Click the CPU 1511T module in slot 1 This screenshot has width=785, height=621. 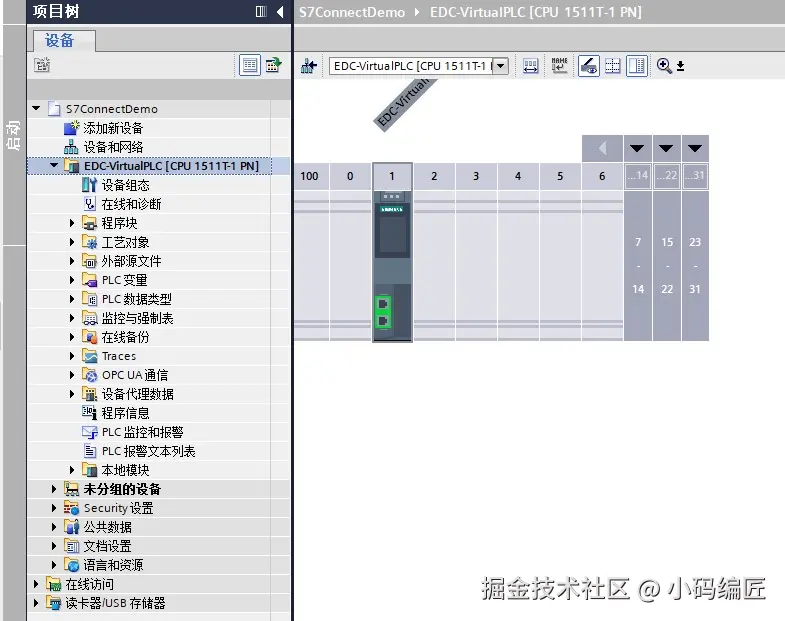click(x=392, y=265)
